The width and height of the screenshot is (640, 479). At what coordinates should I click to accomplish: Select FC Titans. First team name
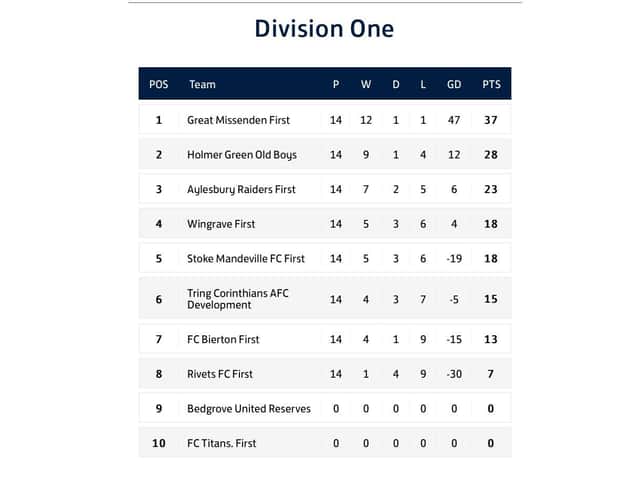pos(221,444)
